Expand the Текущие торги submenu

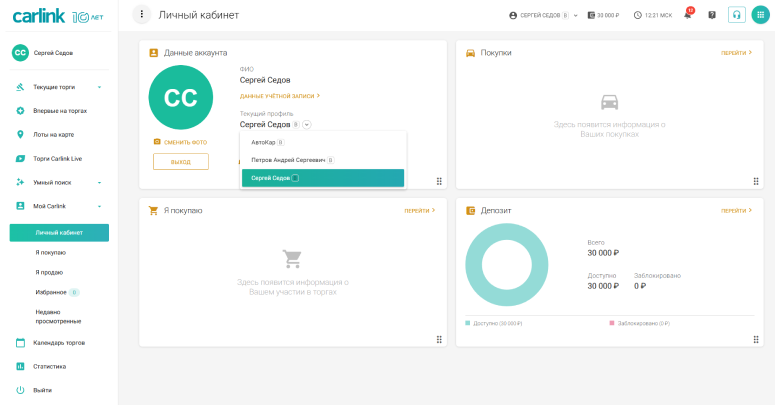click(99, 87)
